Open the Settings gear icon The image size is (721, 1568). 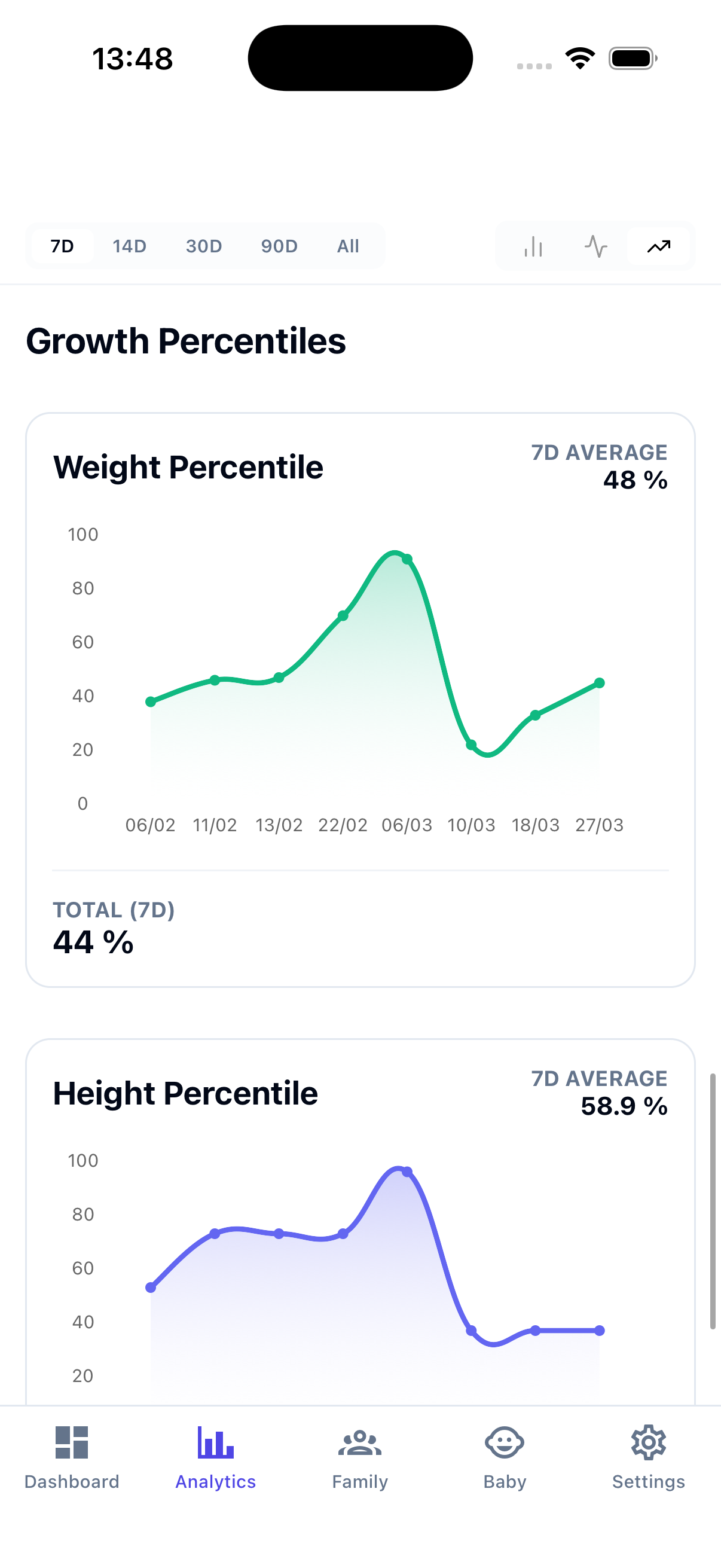[649, 1442]
